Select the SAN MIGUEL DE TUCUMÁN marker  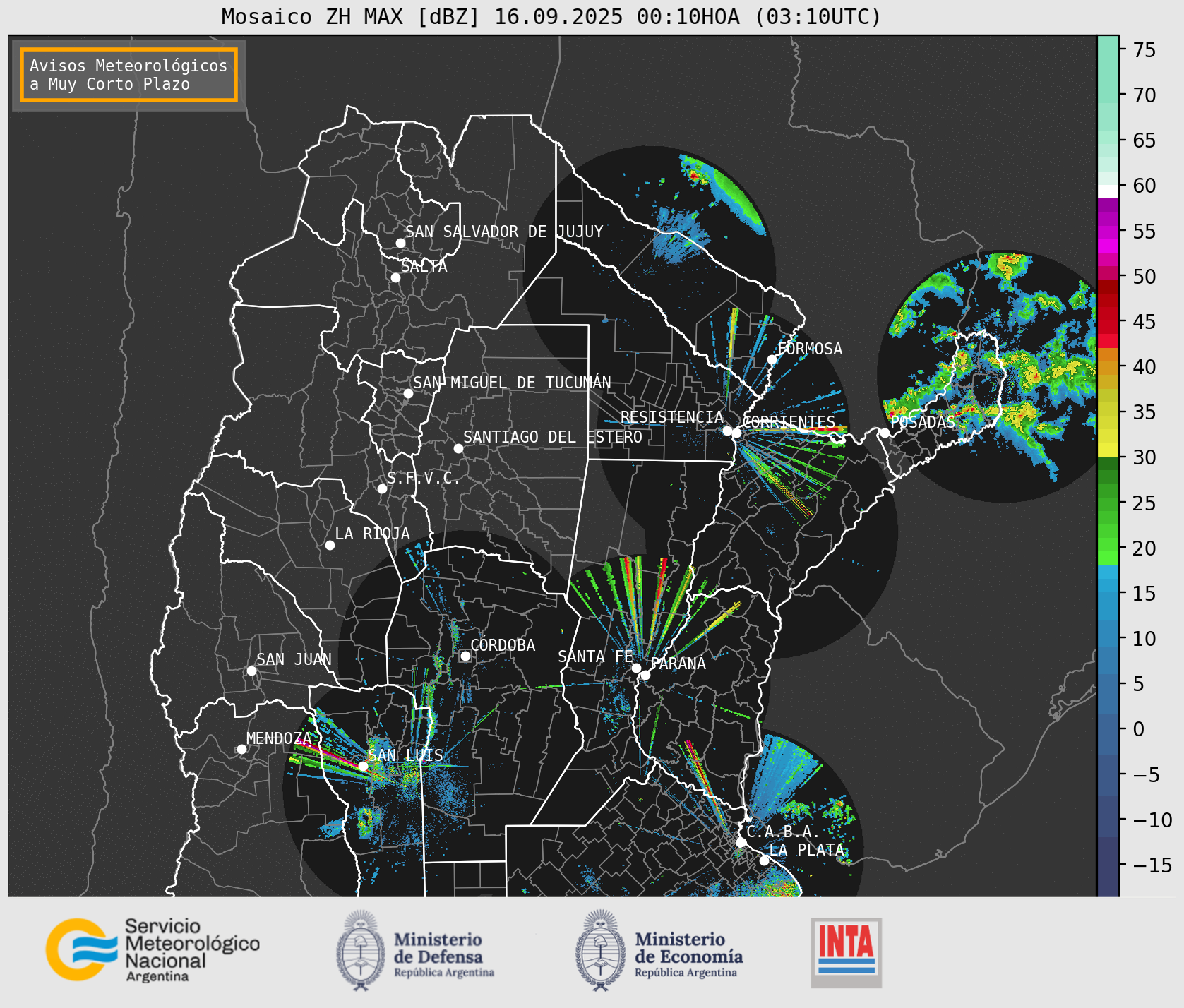point(408,393)
